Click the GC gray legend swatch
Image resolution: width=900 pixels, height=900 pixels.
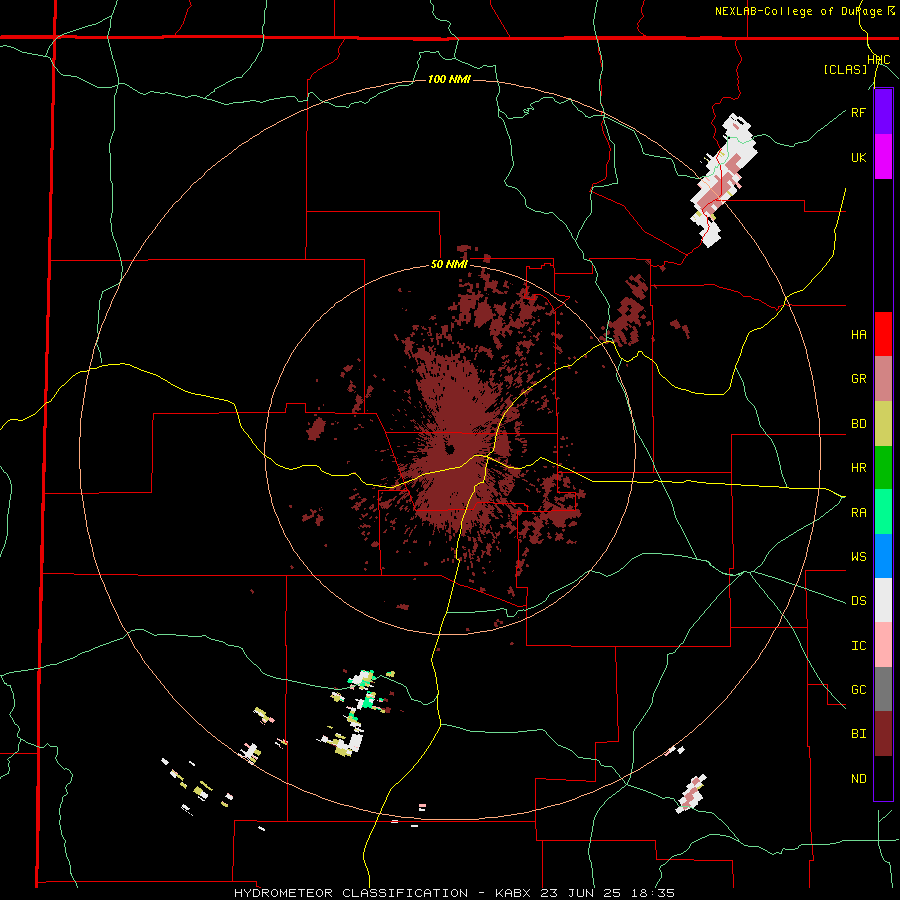click(883, 689)
